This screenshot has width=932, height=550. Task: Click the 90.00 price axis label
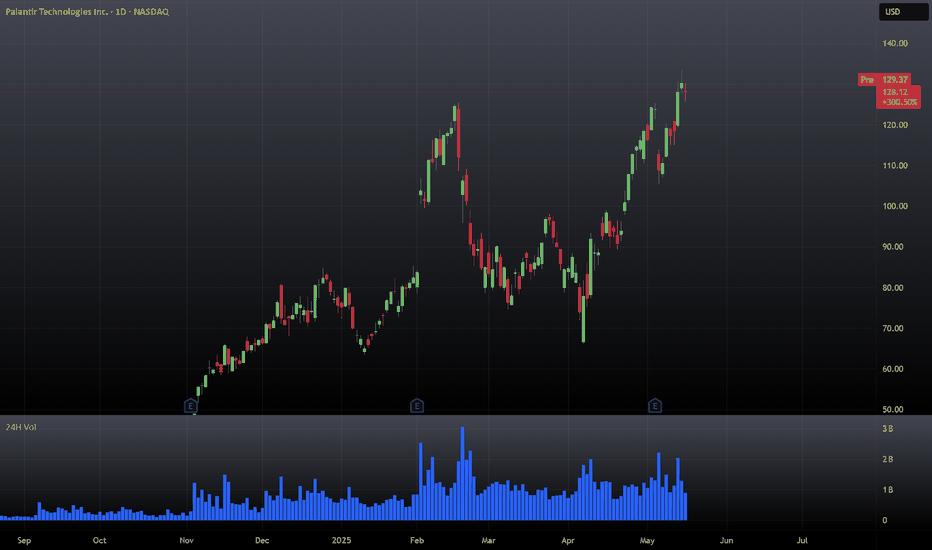click(x=893, y=247)
